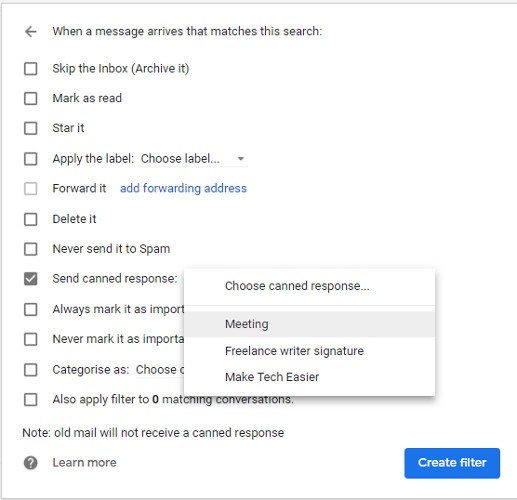Pick the Meeting canned response
517x500 pixels.
click(309, 324)
